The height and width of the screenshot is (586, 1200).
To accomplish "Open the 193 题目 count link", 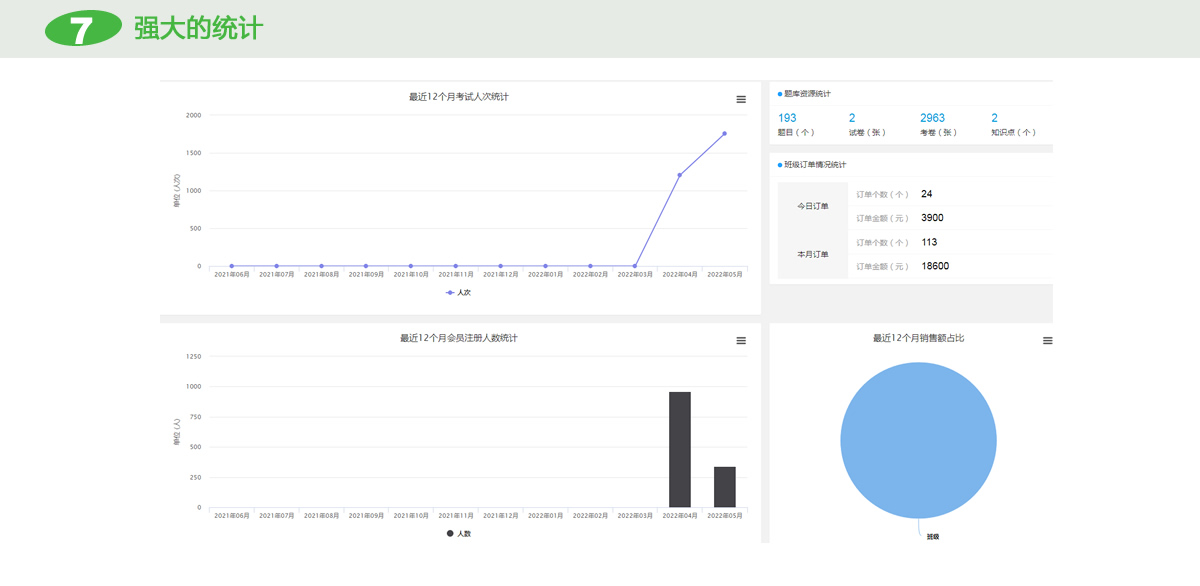I will click(787, 118).
